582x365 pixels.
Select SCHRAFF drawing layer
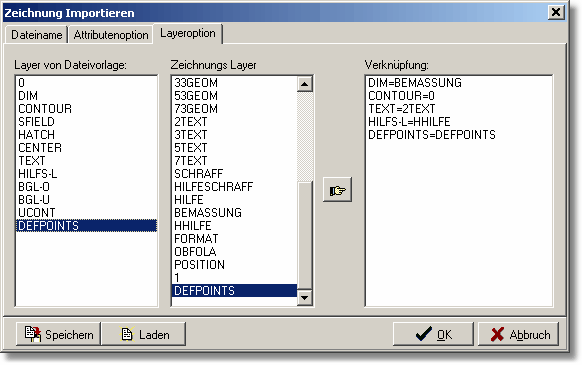click(x=234, y=174)
